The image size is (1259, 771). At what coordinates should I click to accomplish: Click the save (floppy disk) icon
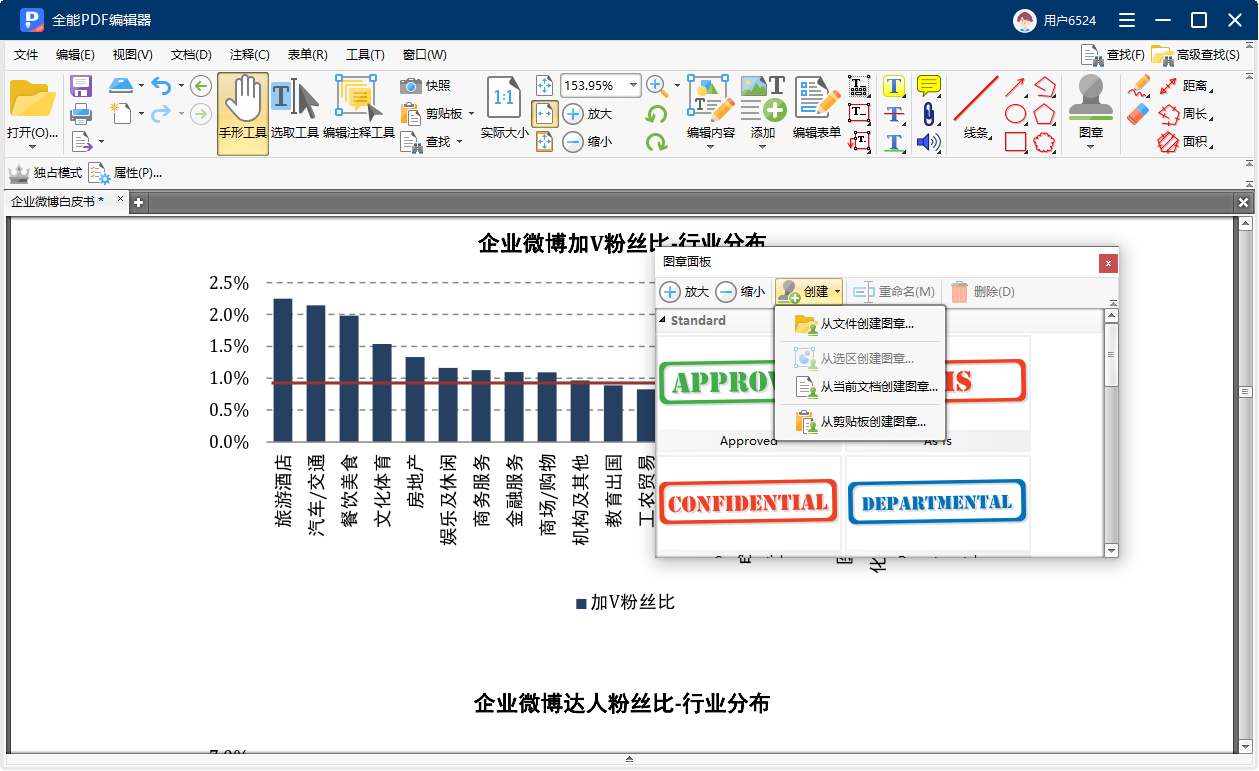(x=81, y=87)
